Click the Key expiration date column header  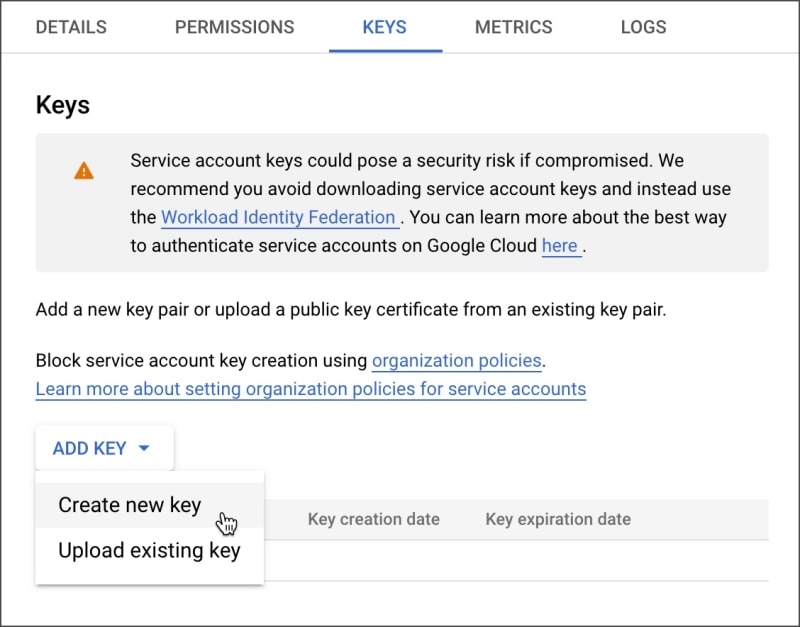pyautogui.click(x=557, y=519)
